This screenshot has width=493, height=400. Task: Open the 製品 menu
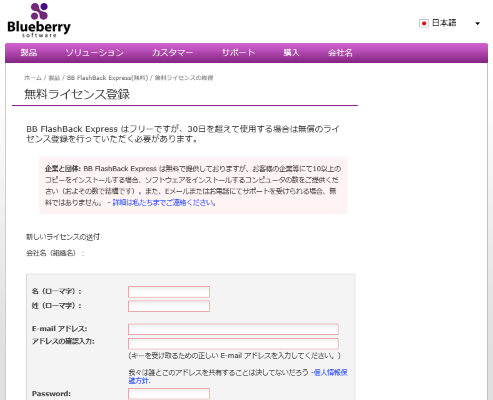(x=29, y=53)
